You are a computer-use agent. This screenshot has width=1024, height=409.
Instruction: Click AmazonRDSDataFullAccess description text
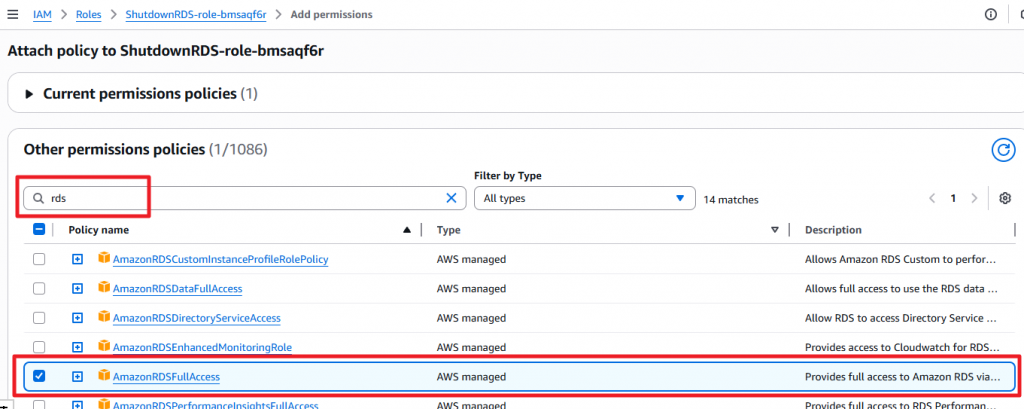point(901,289)
